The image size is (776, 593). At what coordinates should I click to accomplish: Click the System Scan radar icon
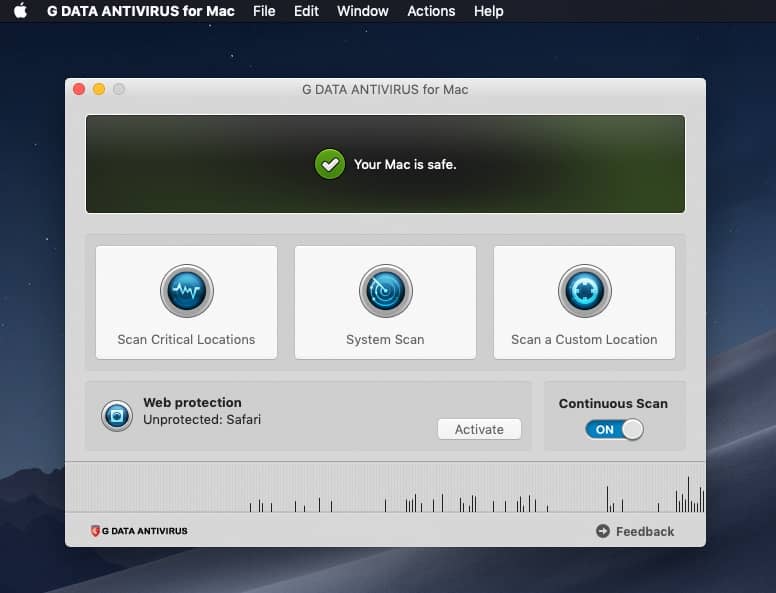click(386, 291)
